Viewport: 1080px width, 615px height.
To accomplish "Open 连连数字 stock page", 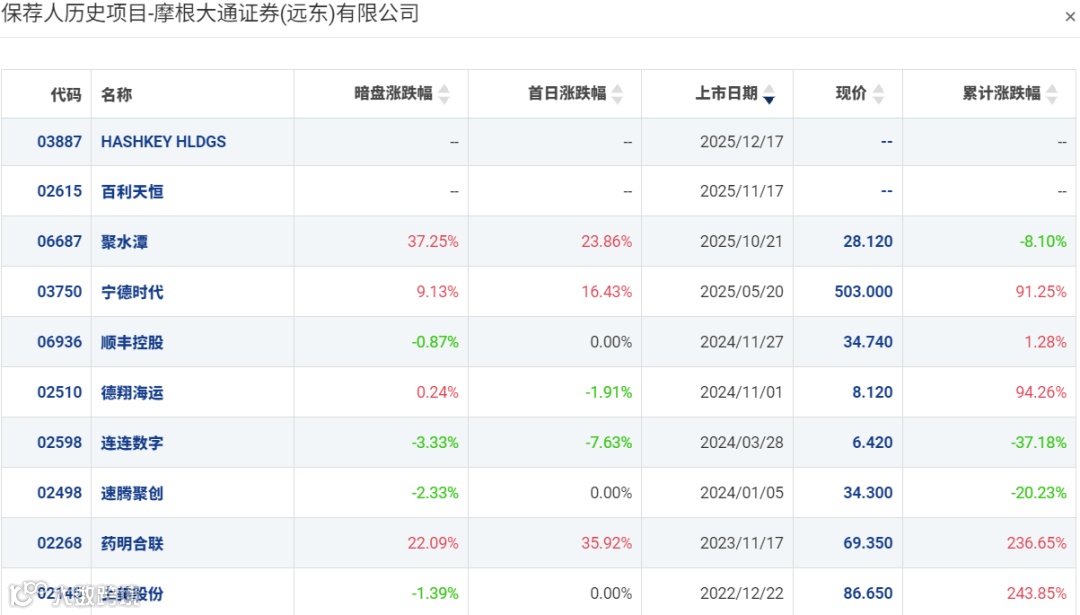I will point(132,443).
